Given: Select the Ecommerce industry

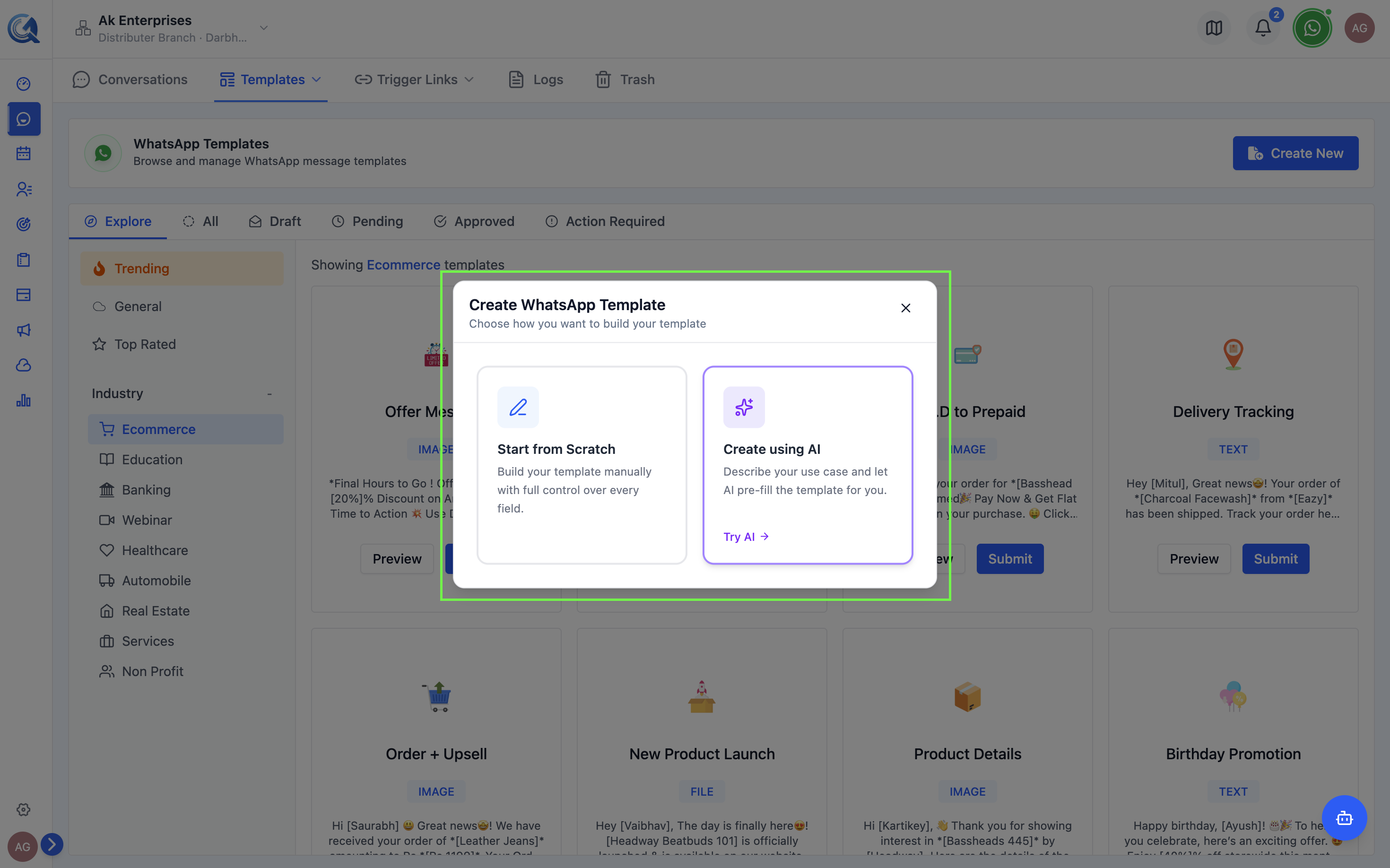Looking at the screenshot, I should 185,429.
